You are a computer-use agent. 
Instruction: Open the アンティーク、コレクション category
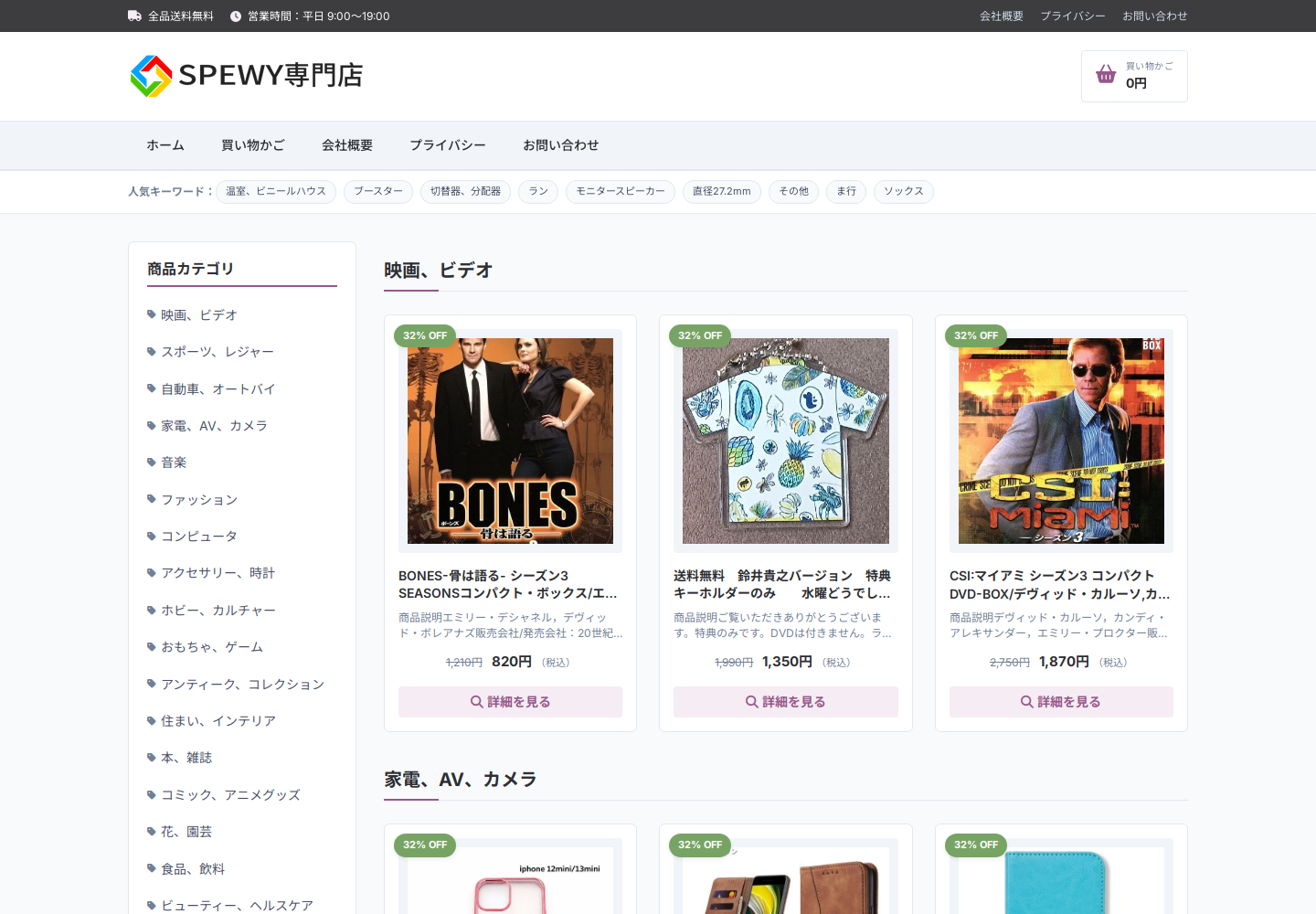point(242,684)
